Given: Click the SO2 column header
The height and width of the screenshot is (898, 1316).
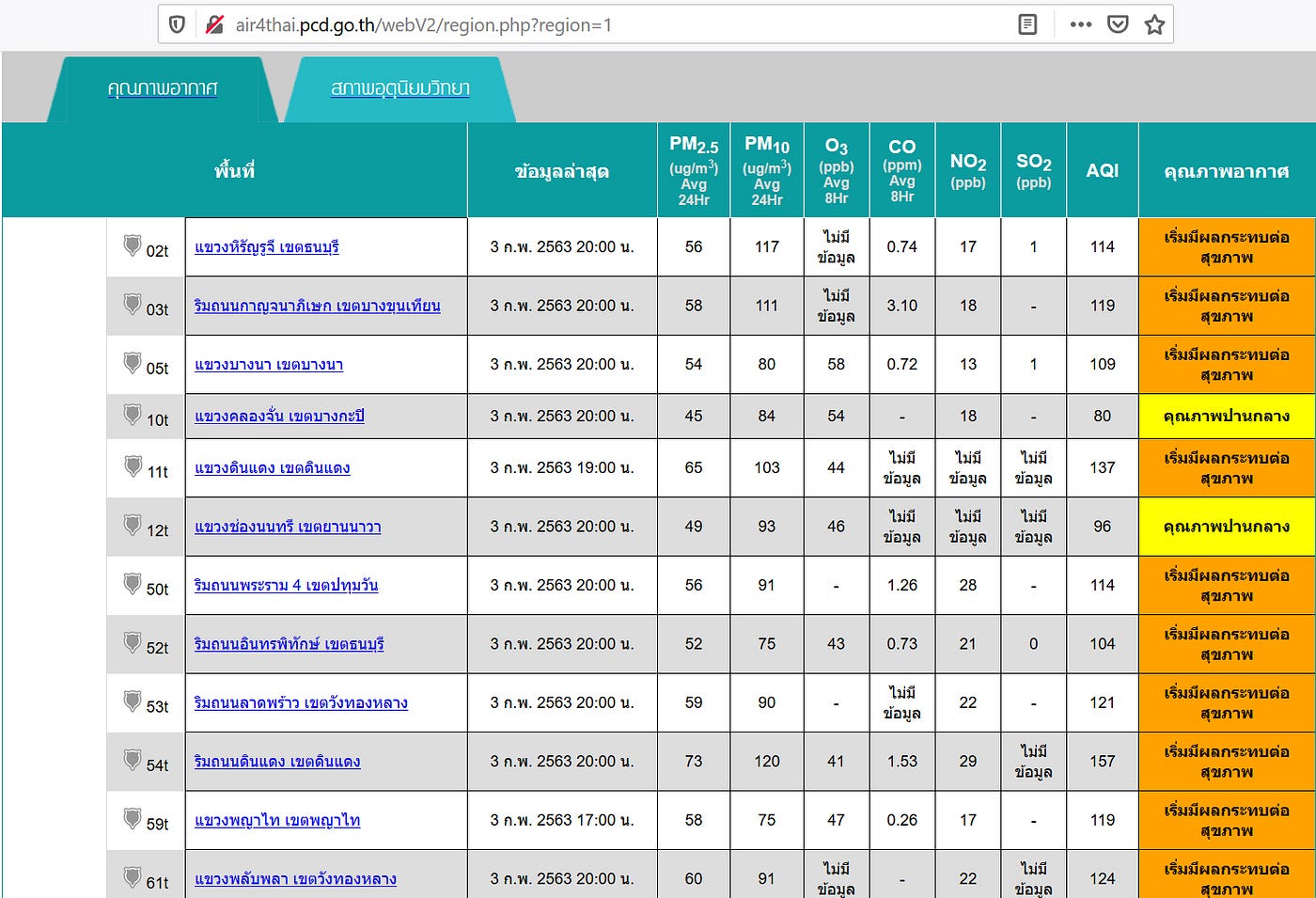Looking at the screenshot, I should [1034, 170].
